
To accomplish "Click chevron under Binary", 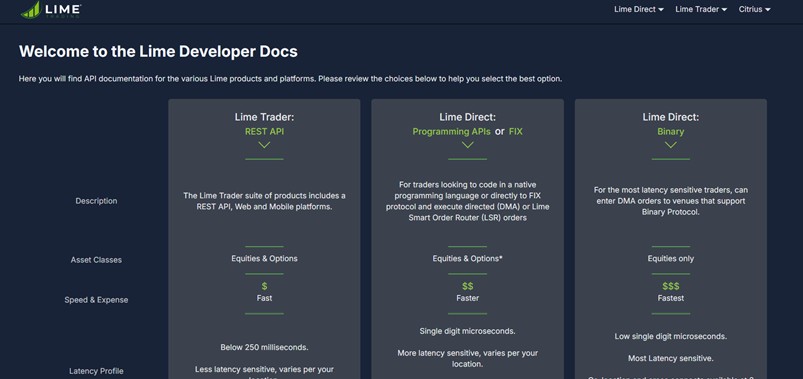I will [670, 145].
